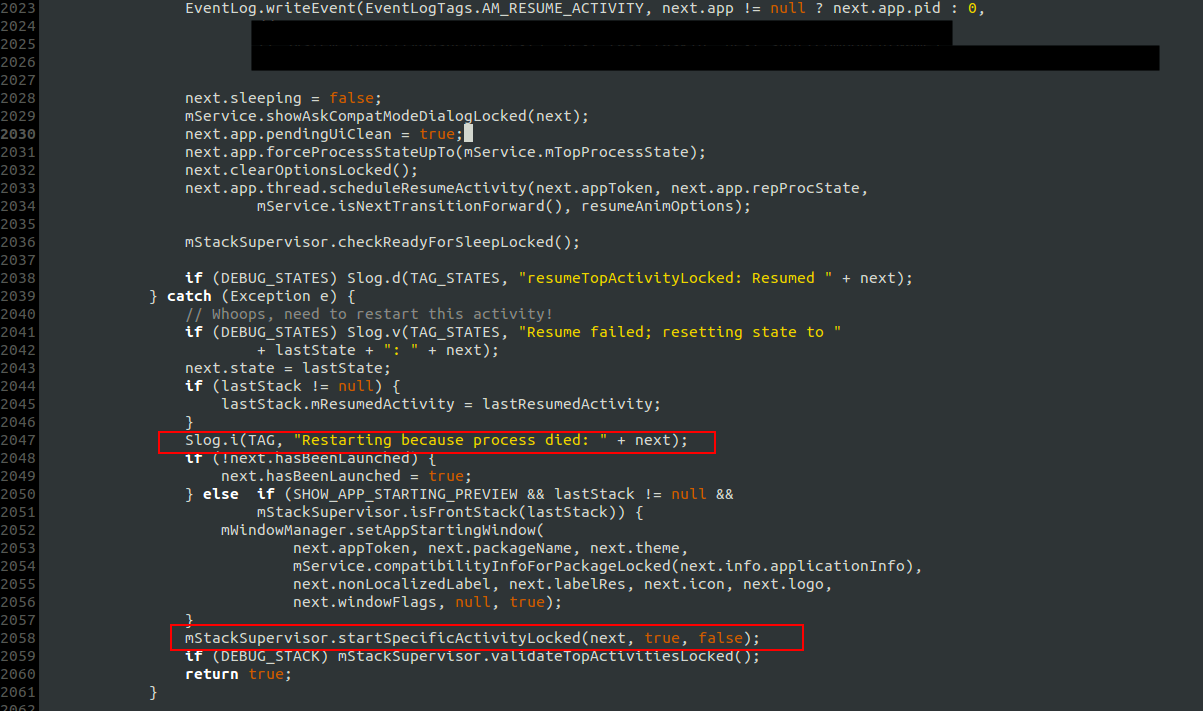Screen dimensions: 1203x711
Task: Click 'next.appToken, next.packageName, next.theme,' line
Action: click(490, 548)
